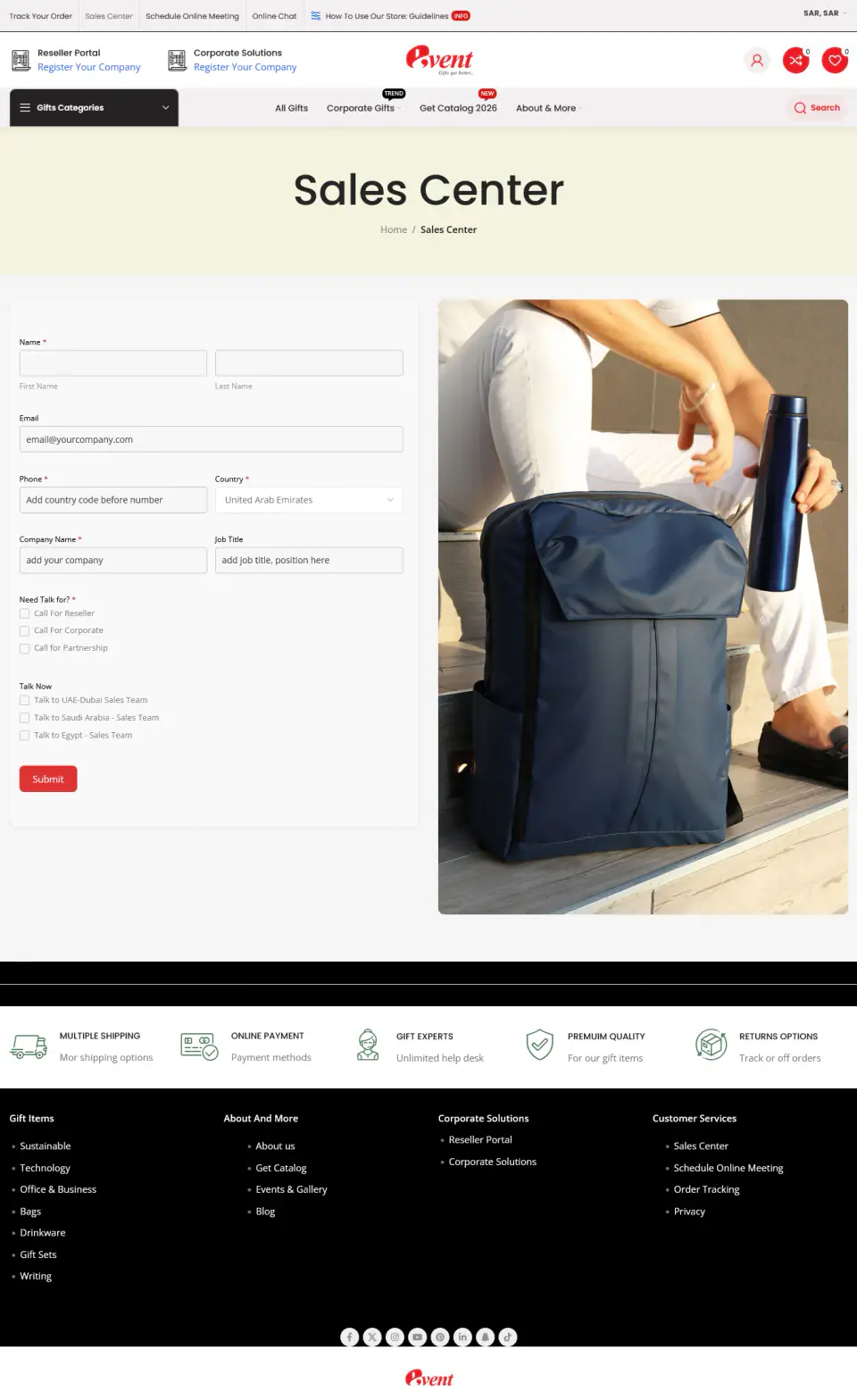This screenshot has height=1400, width=857.
Task: Submit the sales contact form
Action: click(48, 779)
